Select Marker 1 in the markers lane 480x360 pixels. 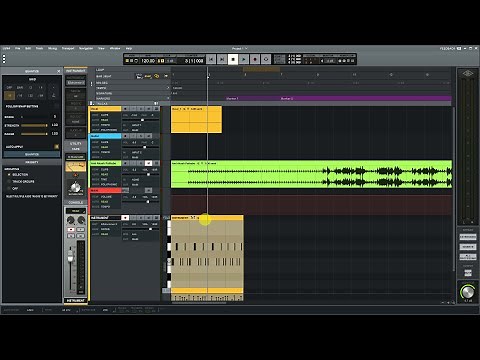click(x=232, y=99)
